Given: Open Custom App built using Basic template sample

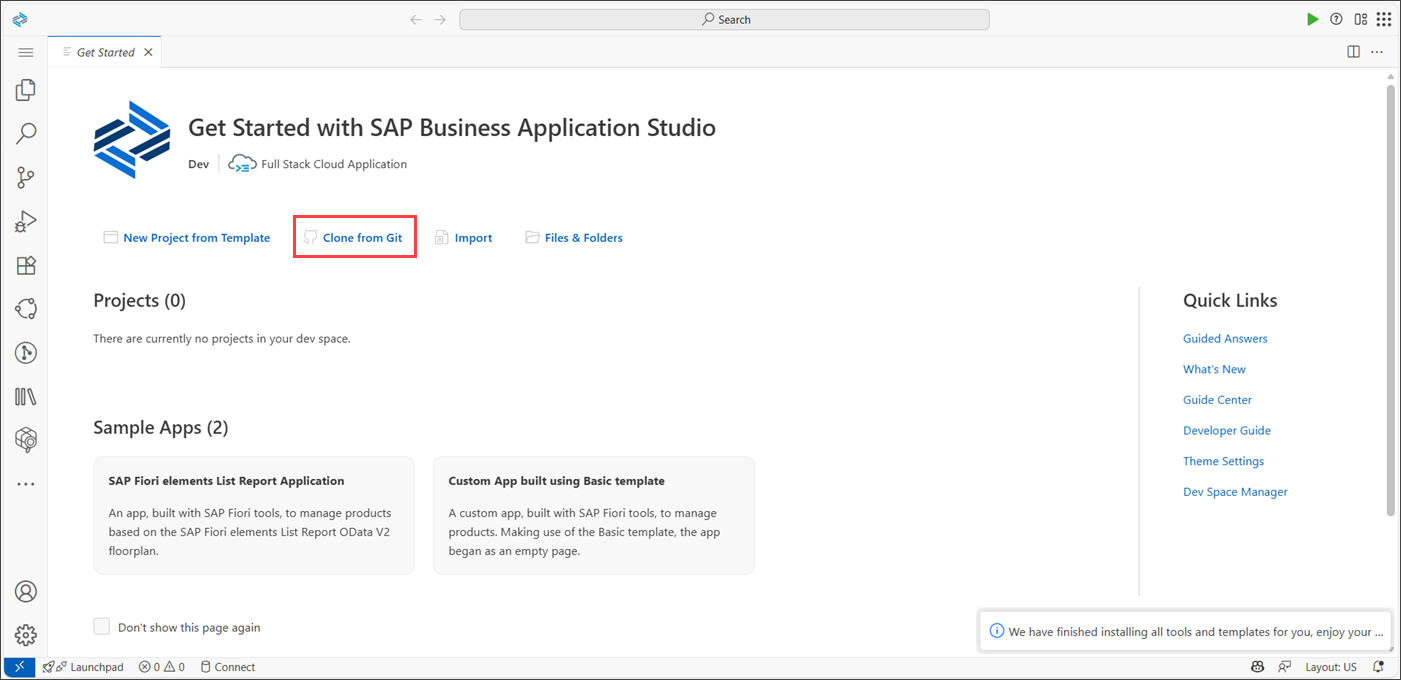Looking at the screenshot, I should pyautogui.click(x=594, y=516).
